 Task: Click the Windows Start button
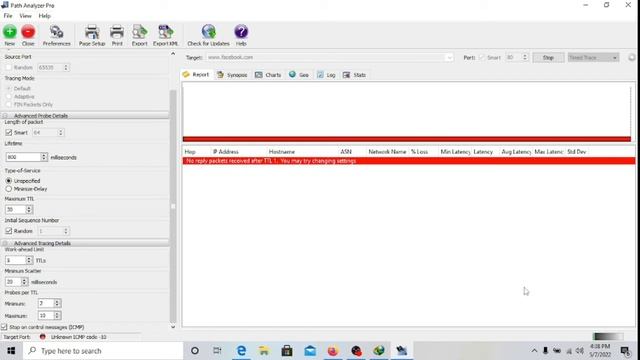[x=11, y=351]
